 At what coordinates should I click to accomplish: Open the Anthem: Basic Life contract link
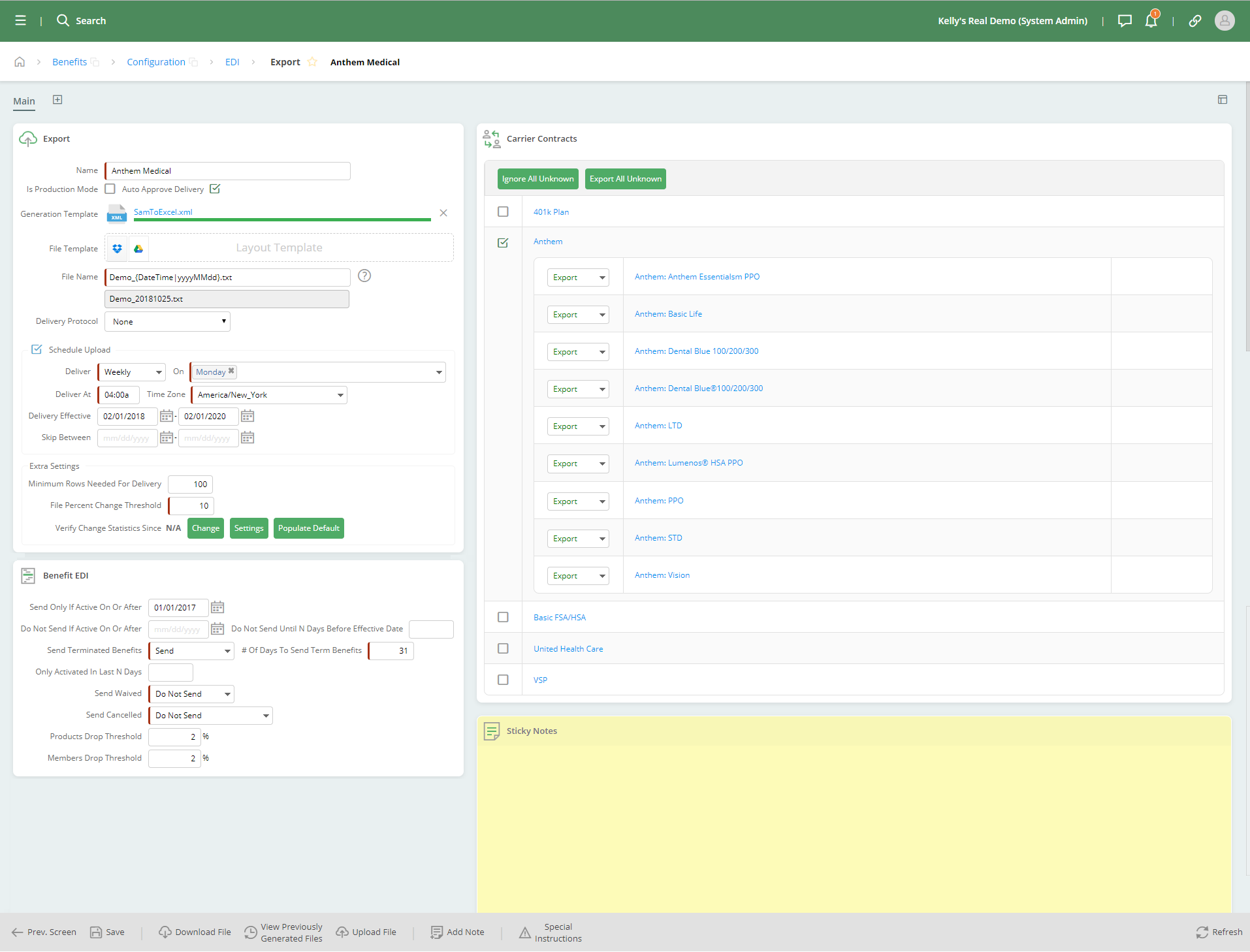(x=668, y=314)
